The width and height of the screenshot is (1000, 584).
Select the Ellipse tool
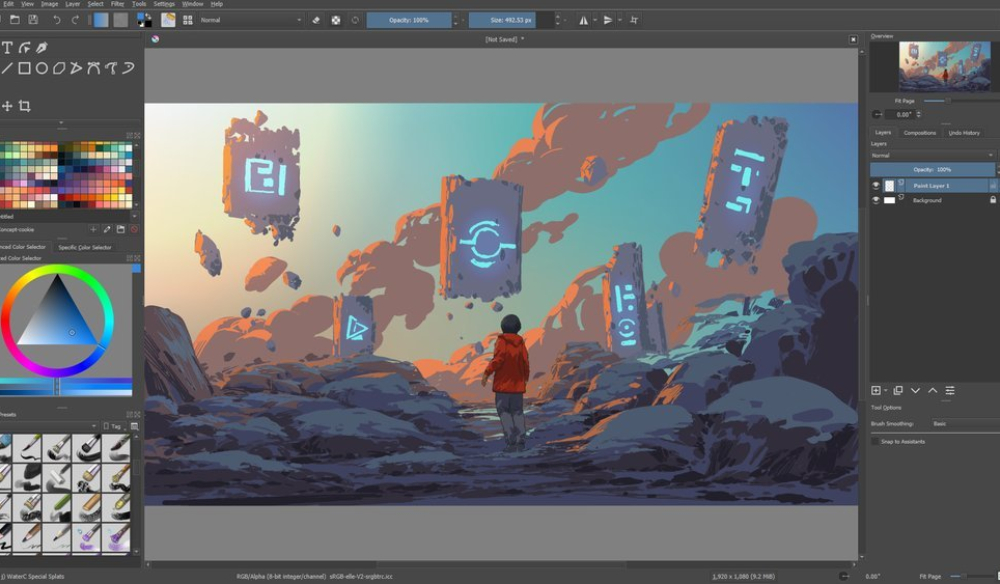tap(43, 68)
